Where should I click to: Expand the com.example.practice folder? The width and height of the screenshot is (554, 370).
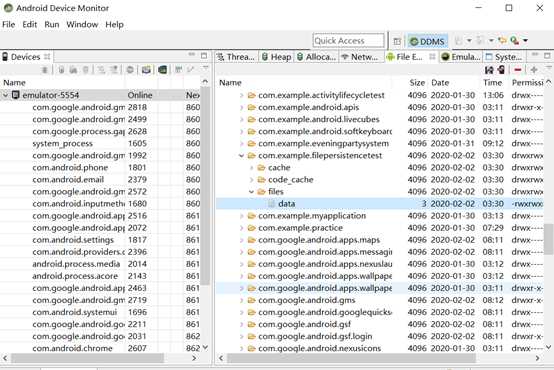click(x=242, y=228)
